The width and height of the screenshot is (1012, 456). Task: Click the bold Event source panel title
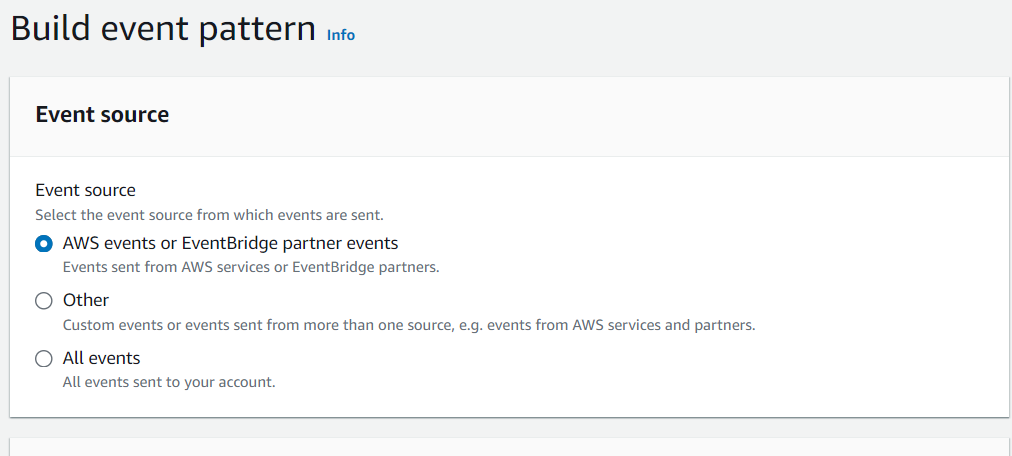tap(102, 115)
